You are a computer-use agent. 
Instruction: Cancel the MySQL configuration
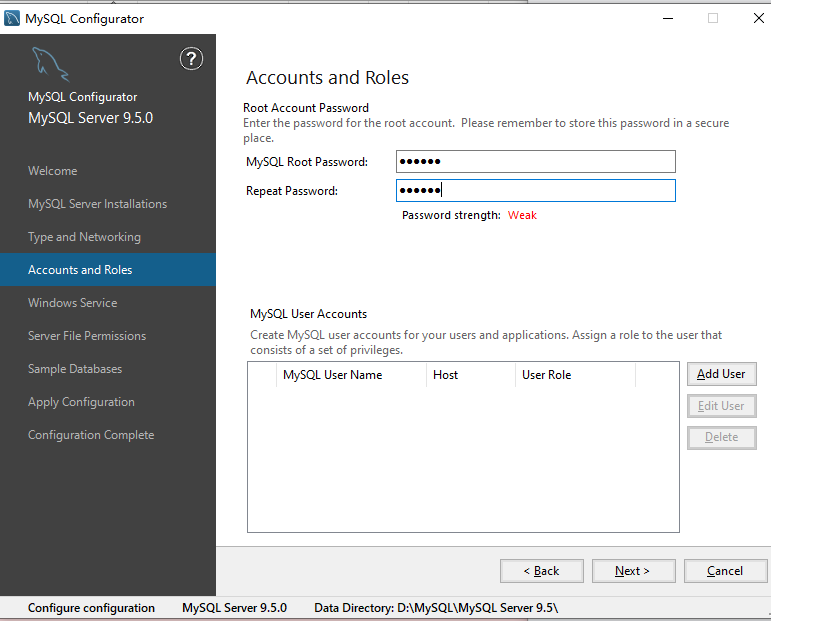(725, 571)
